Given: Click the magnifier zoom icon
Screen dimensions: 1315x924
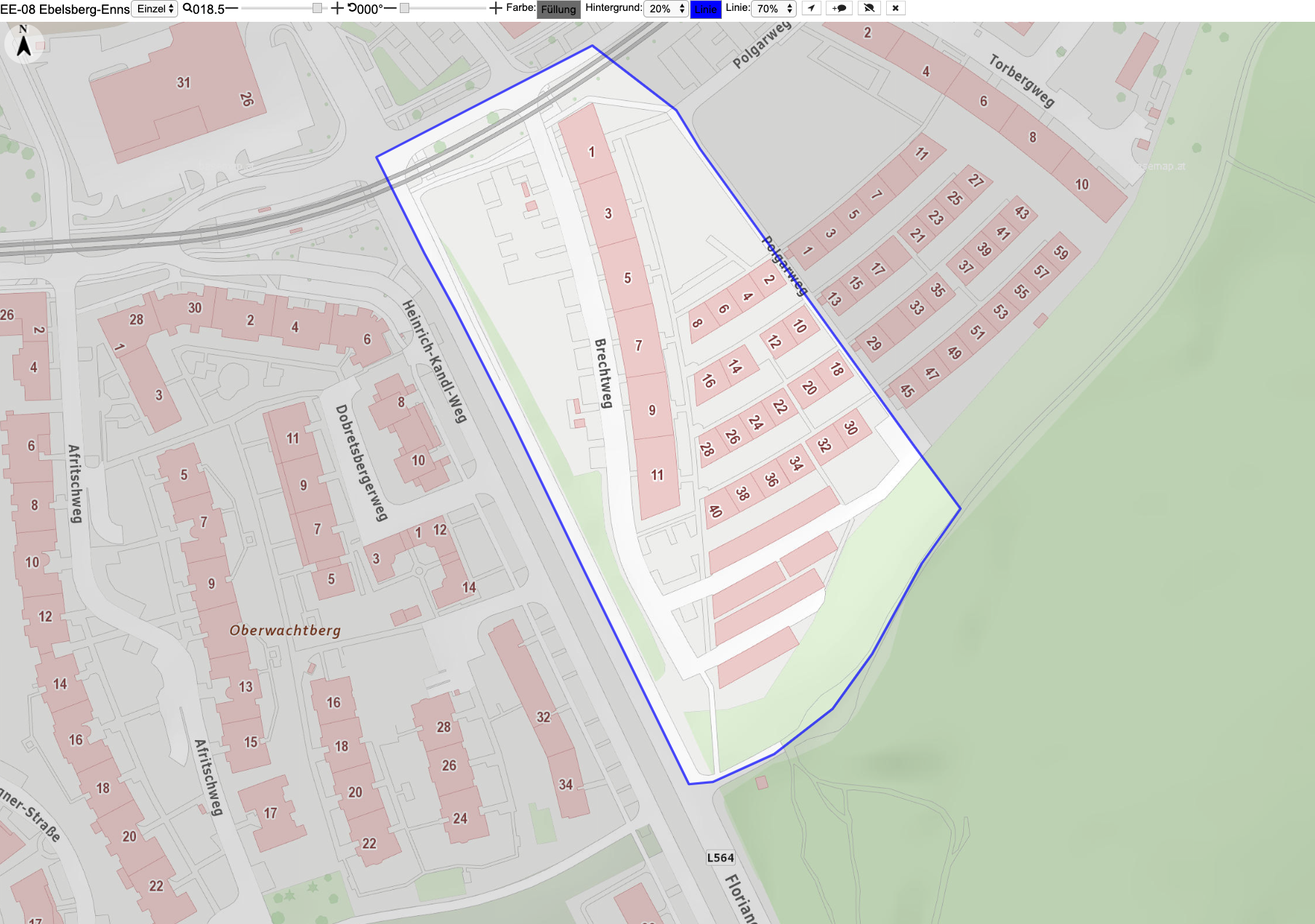Looking at the screenshot, I should click(188, 8).
